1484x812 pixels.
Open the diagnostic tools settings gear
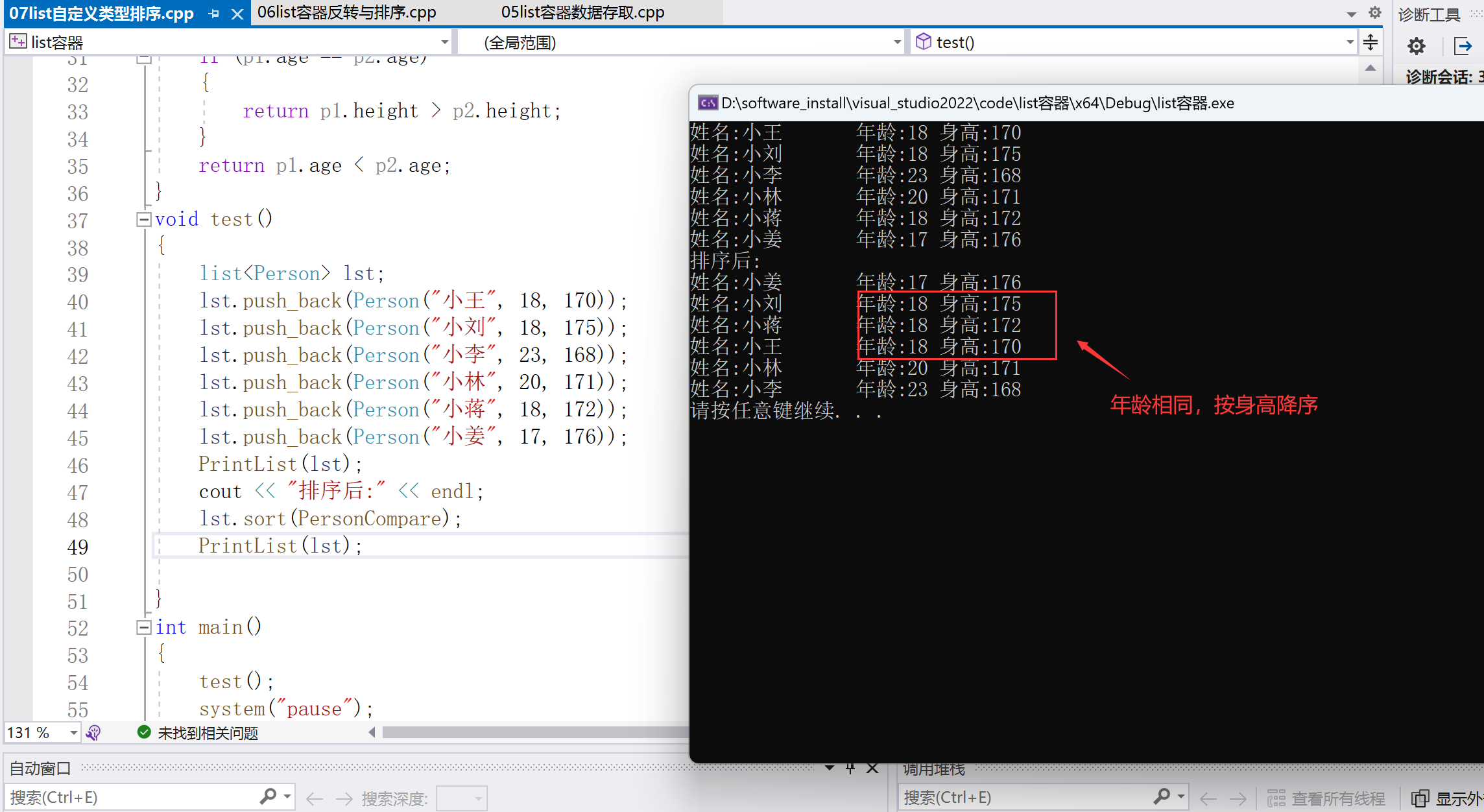[x=1416, y=45]
